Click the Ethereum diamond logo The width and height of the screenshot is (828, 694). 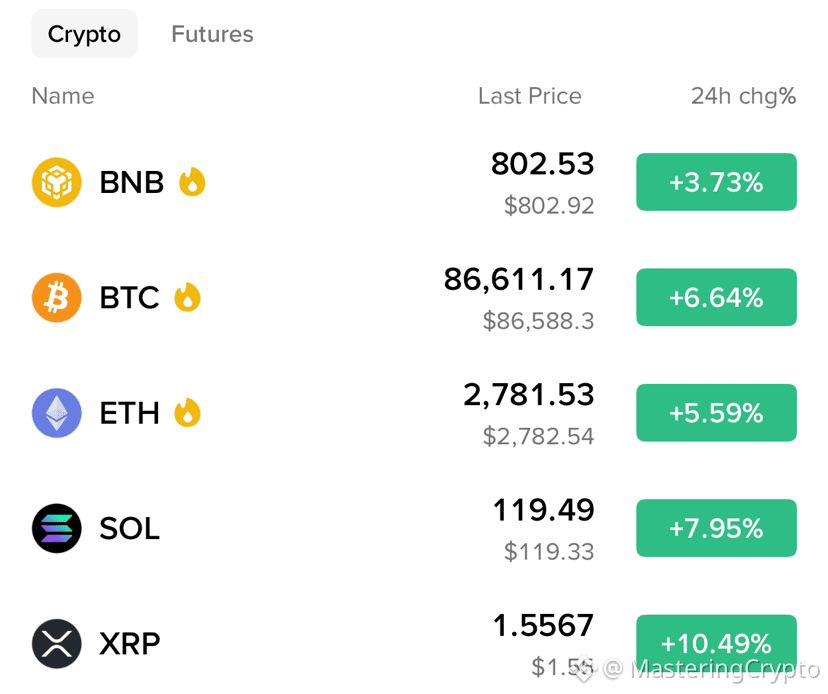57,412
